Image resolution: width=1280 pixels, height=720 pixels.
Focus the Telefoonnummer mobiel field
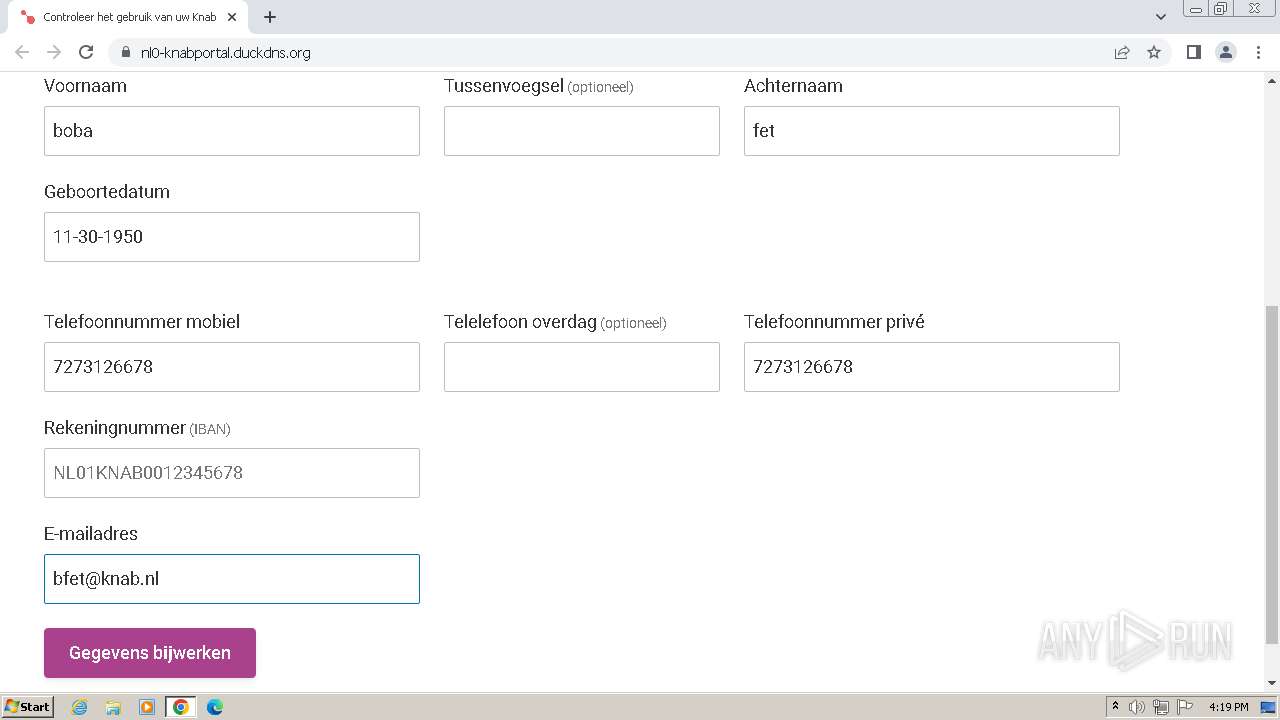tap(232, 367)
